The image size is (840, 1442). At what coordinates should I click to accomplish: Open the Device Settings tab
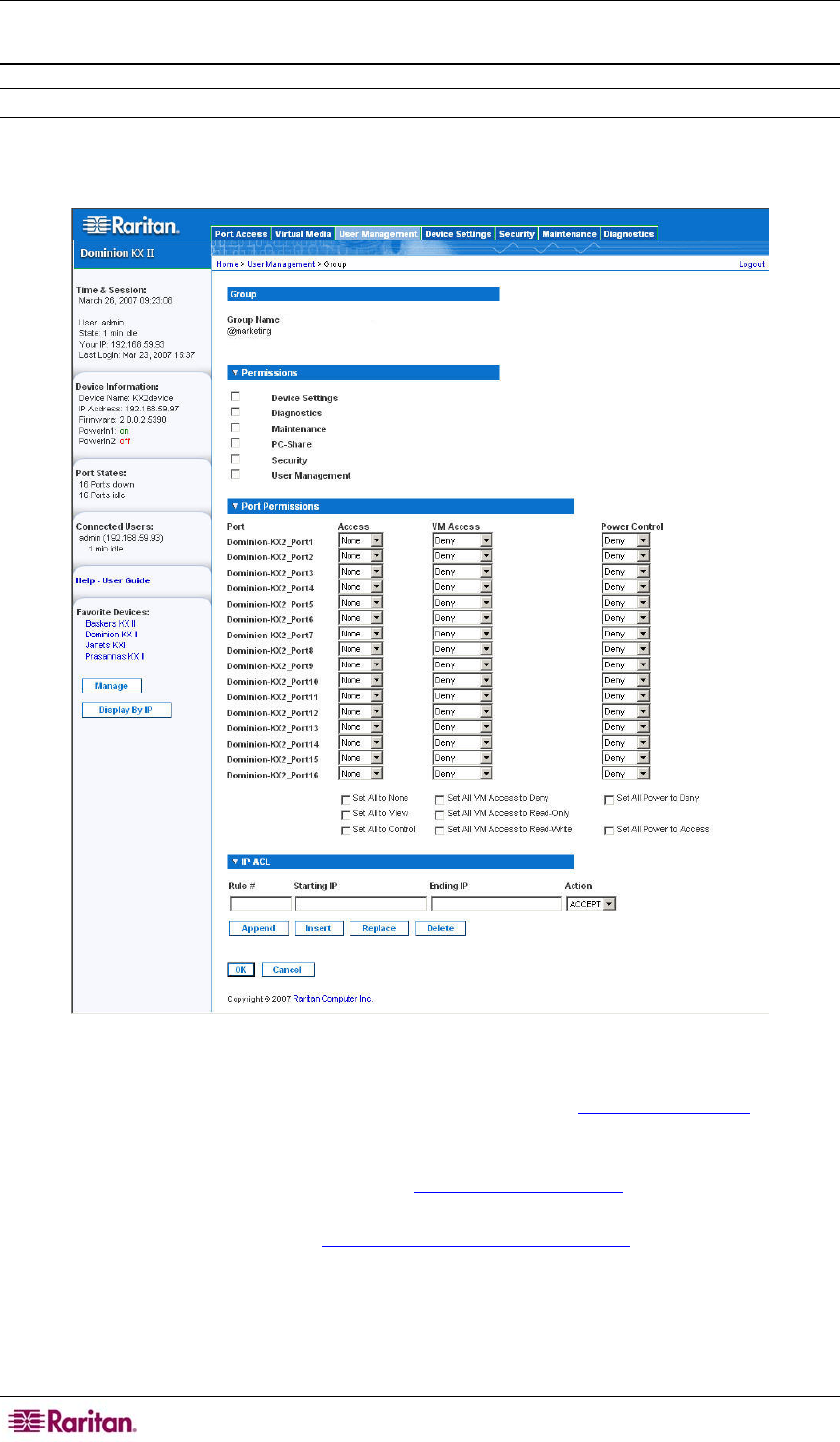coord(459,234)
